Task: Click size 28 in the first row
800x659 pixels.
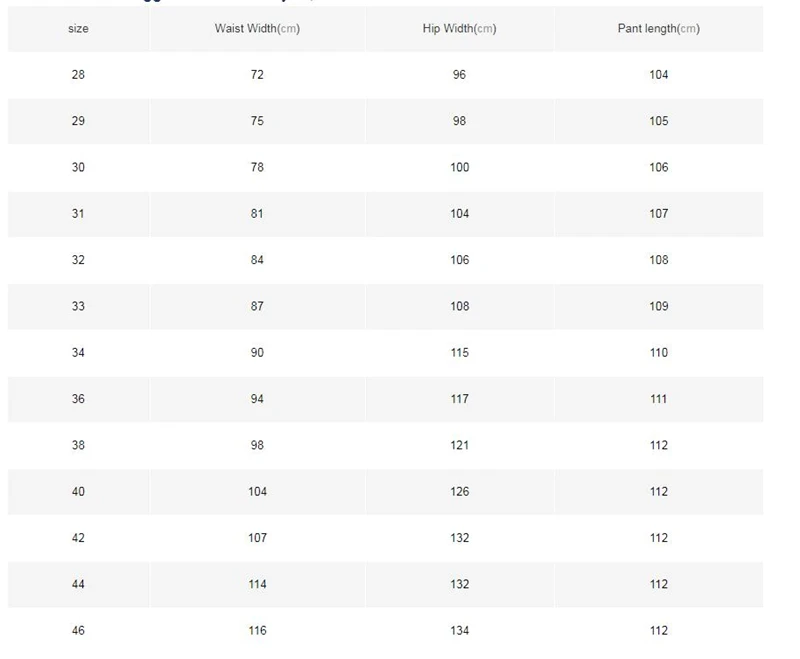Action: (x=78, y=75)
